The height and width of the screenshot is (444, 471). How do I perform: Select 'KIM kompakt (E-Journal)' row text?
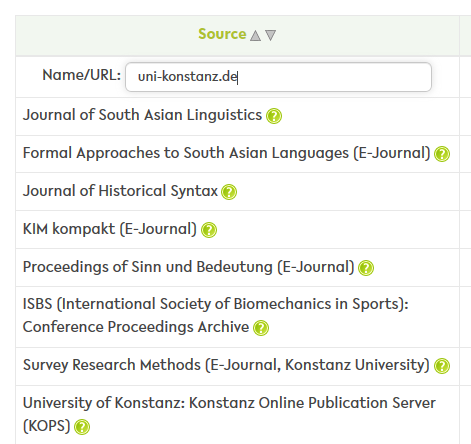110,229
